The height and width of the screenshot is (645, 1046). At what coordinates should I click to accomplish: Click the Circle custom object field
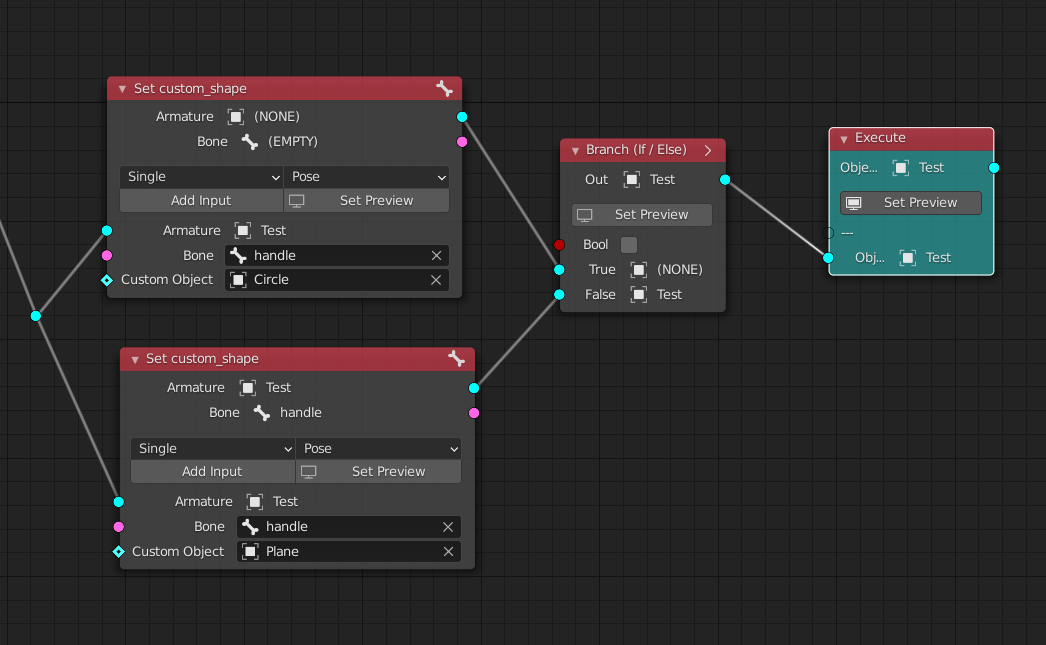pos(337,280)
